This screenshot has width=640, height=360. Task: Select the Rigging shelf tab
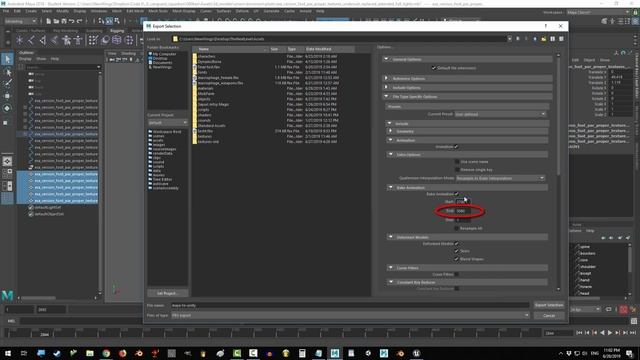pyautogui.click(x=117, y=31)
